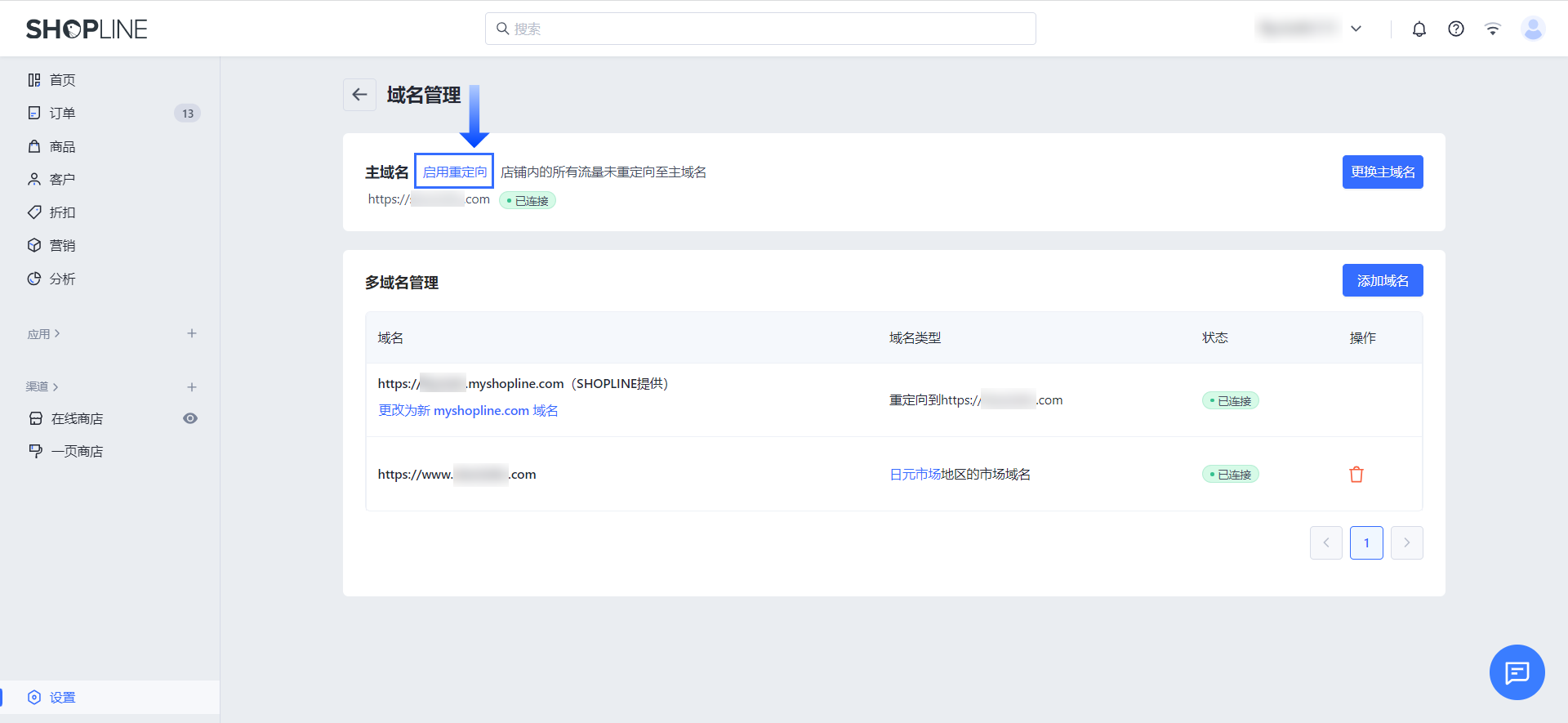Open the notifications bell

[x=1419, y=29]
